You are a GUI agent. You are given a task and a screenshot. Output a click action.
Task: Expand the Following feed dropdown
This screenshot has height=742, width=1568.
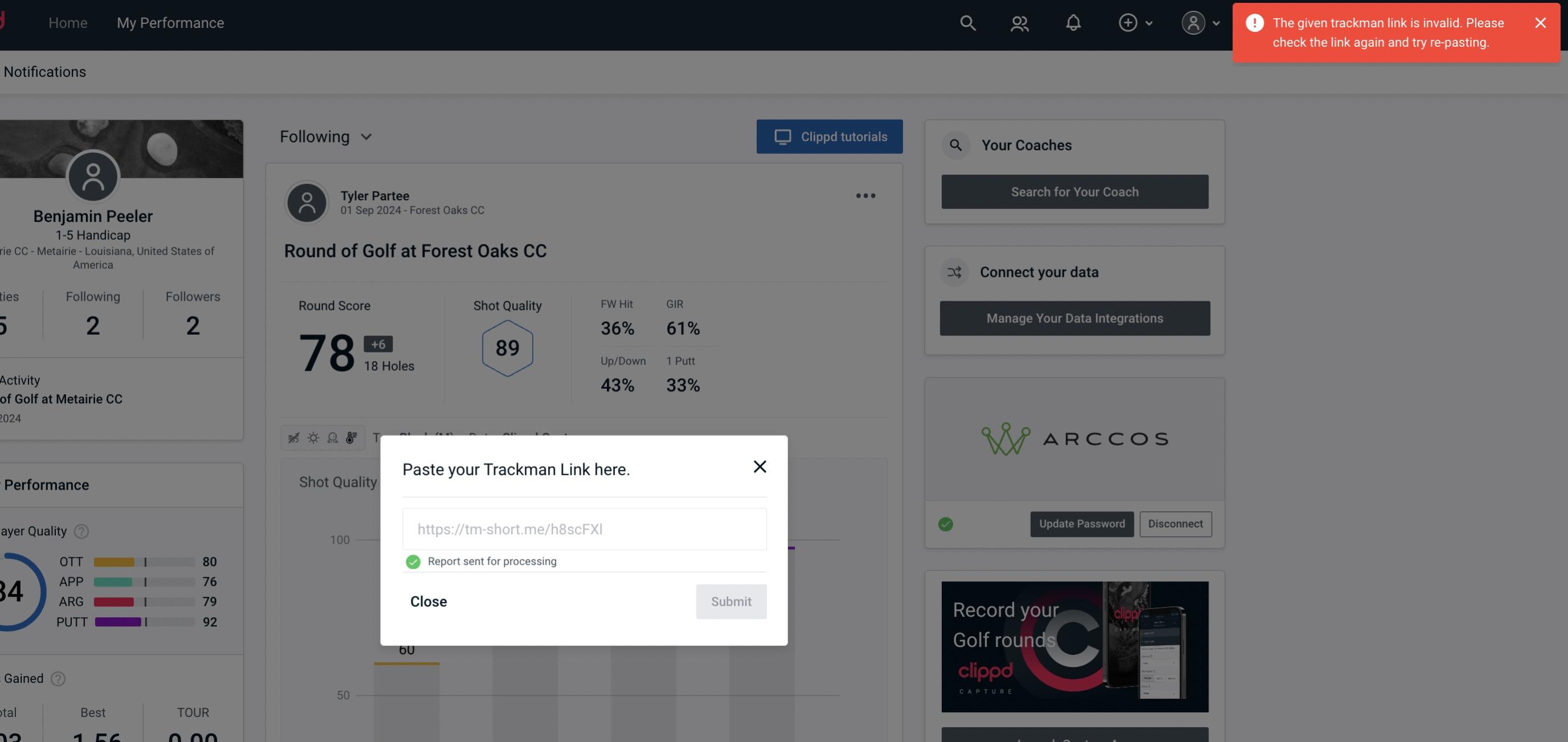326,136
